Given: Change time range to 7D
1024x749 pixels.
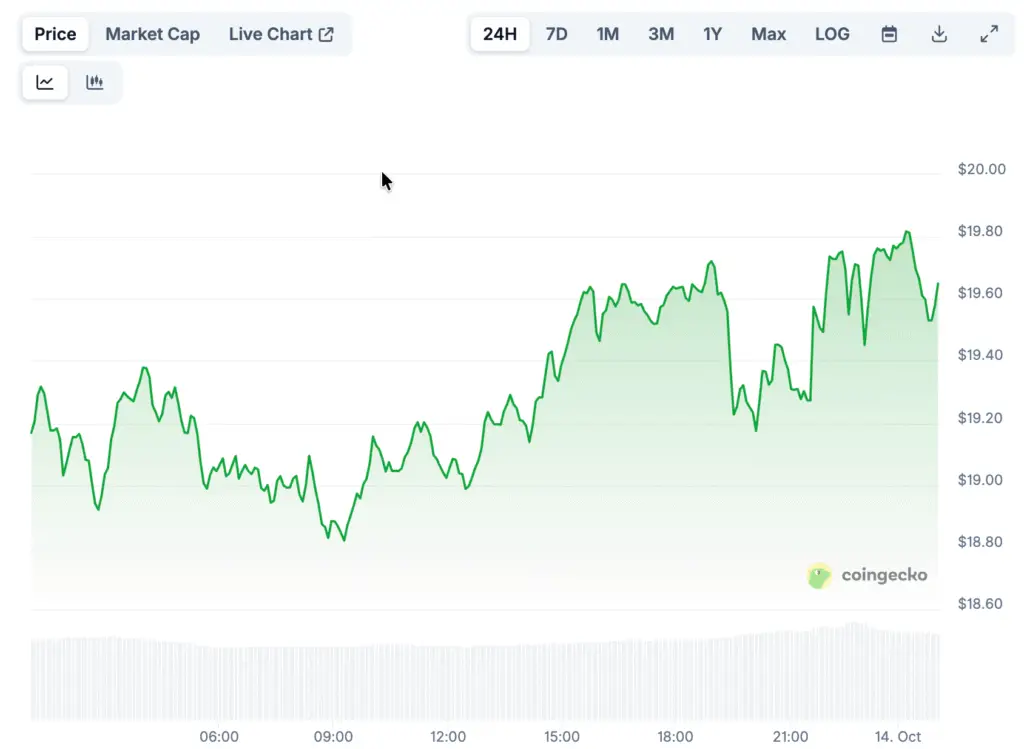Looking at the screenshot, I should coord(556,34).
